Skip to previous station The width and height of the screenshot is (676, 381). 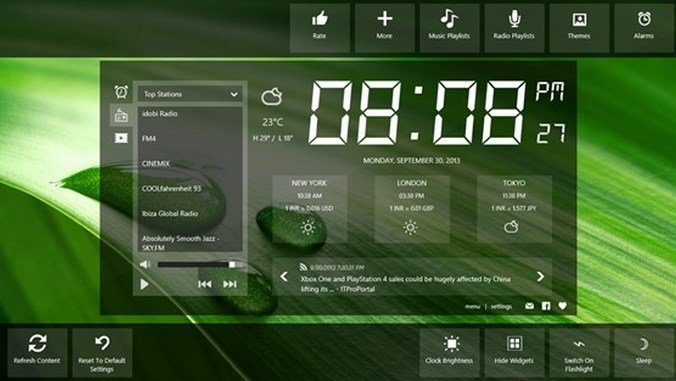205,284
